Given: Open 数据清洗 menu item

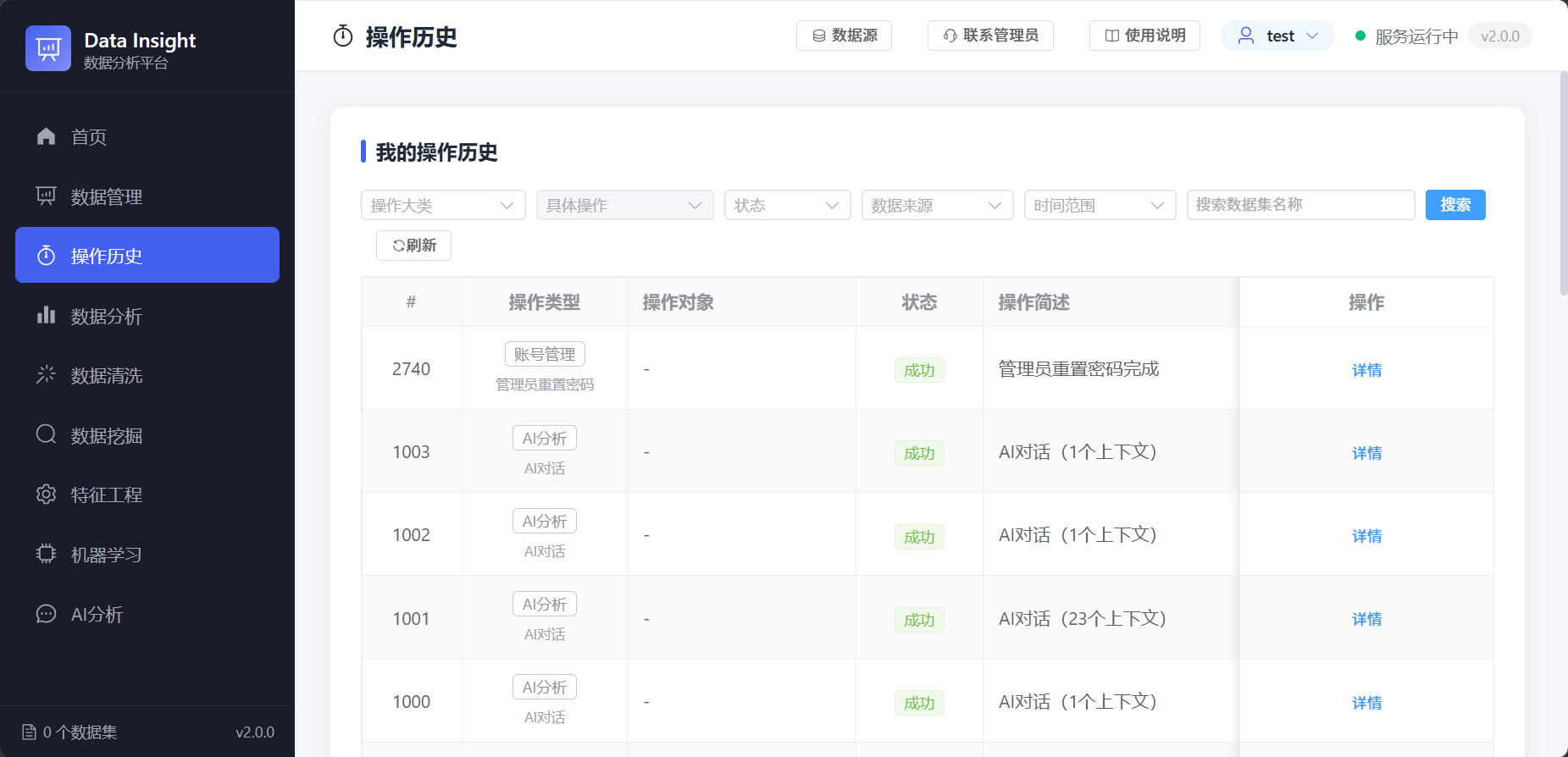Looking at the screenshot, I should tap(147, 374).
